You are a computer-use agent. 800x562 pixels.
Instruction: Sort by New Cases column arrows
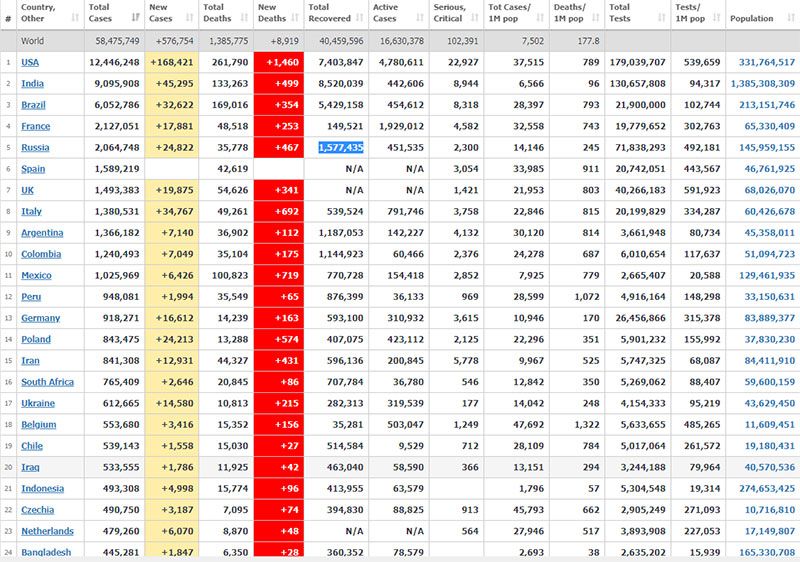pos(190,18)
